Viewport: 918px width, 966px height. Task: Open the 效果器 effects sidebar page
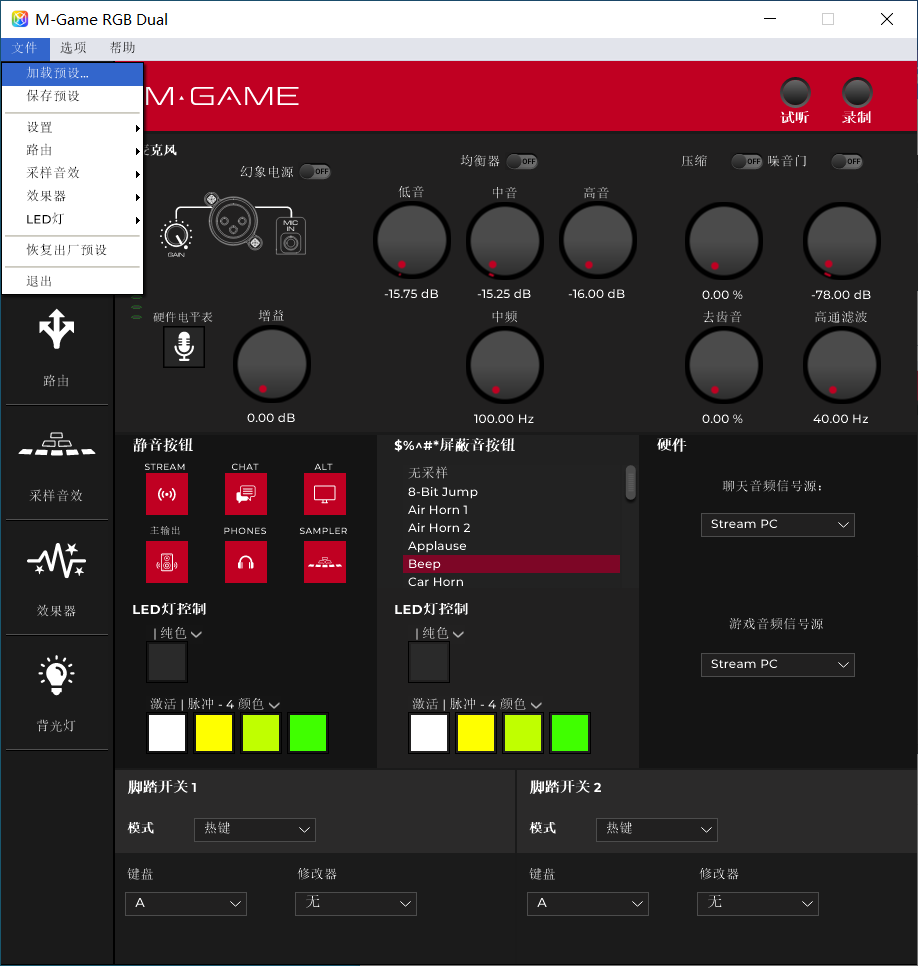tap(57, 578)
